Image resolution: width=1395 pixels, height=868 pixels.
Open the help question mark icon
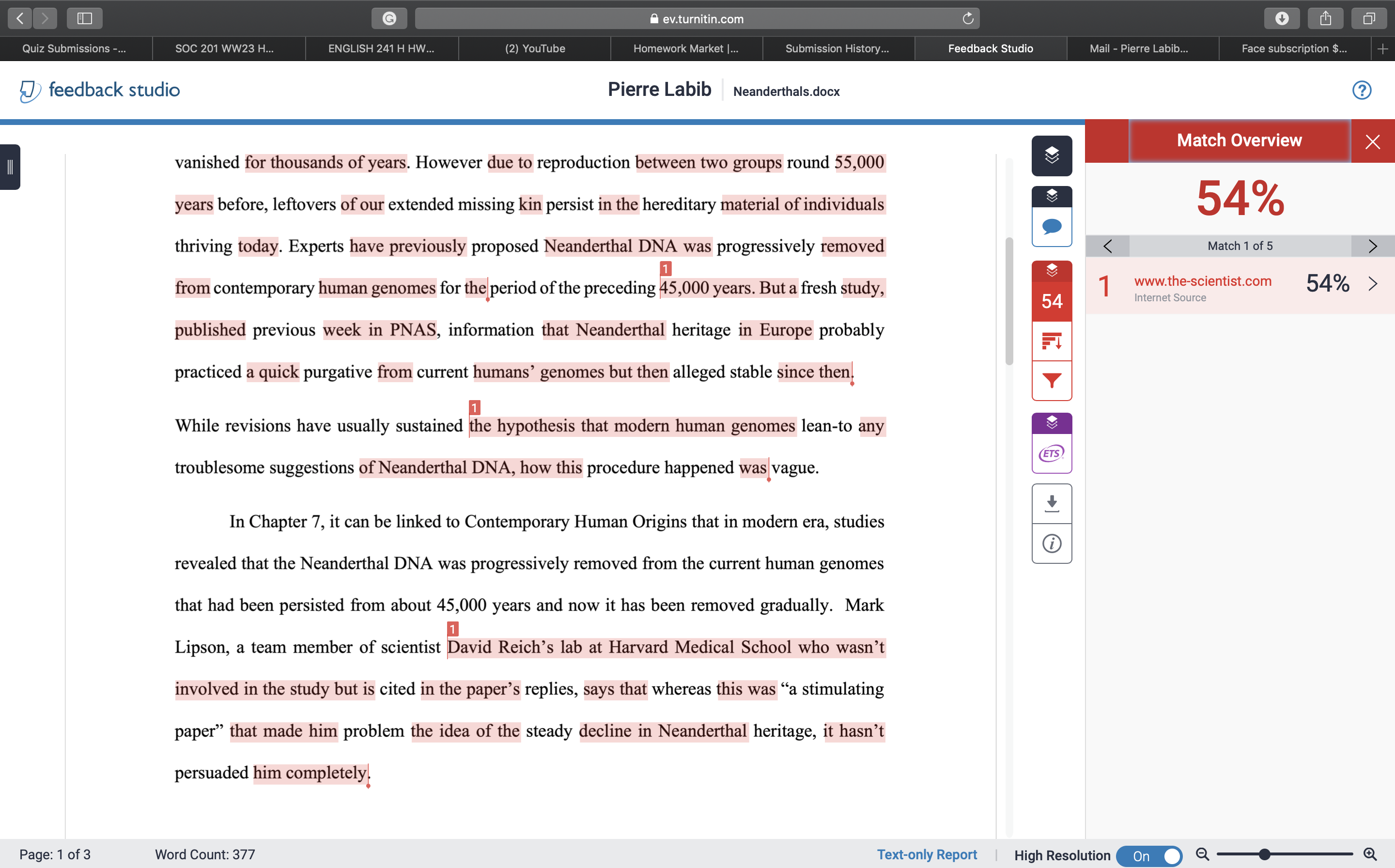[x=1362, y=90]
